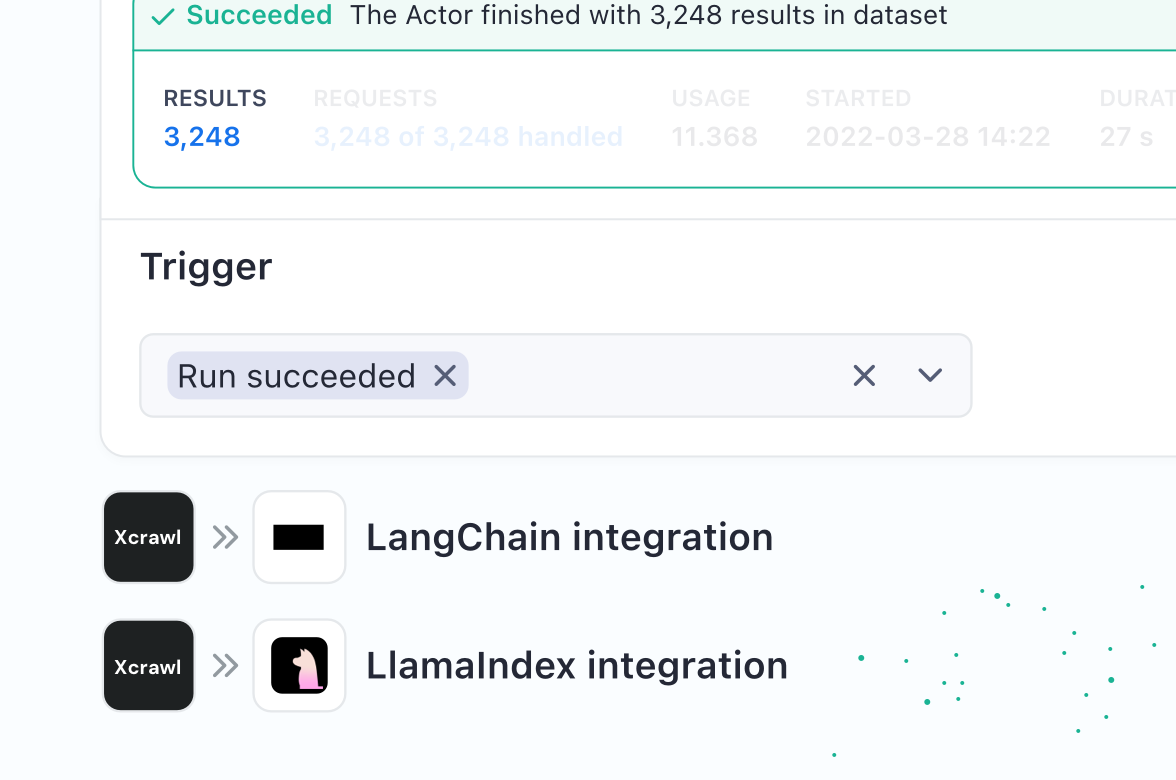Click the black LangChain logo icon
1176x780 pixels.
click(299, 537)
